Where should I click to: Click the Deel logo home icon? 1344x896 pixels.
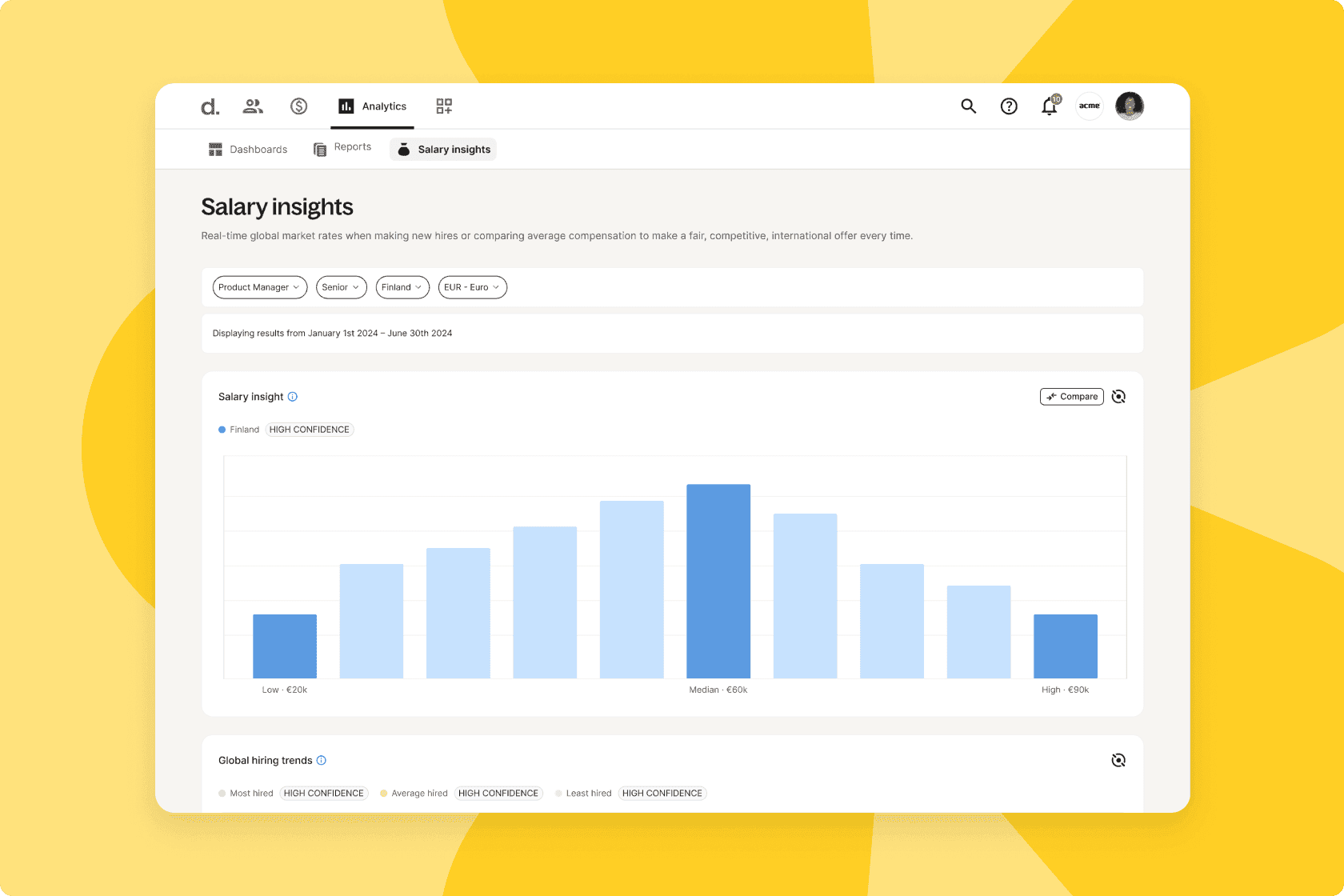point(210,106)
